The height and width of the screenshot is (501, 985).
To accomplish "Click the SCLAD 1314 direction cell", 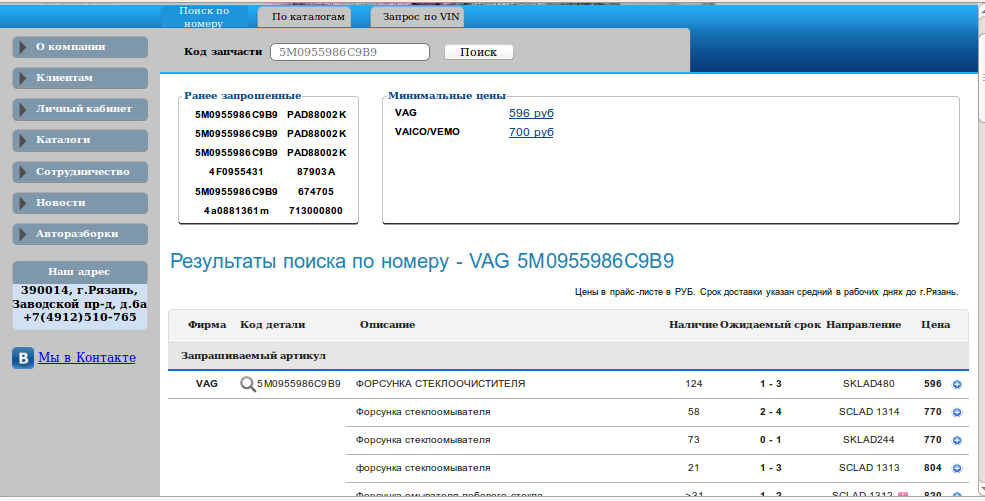I will pos(869,412).
